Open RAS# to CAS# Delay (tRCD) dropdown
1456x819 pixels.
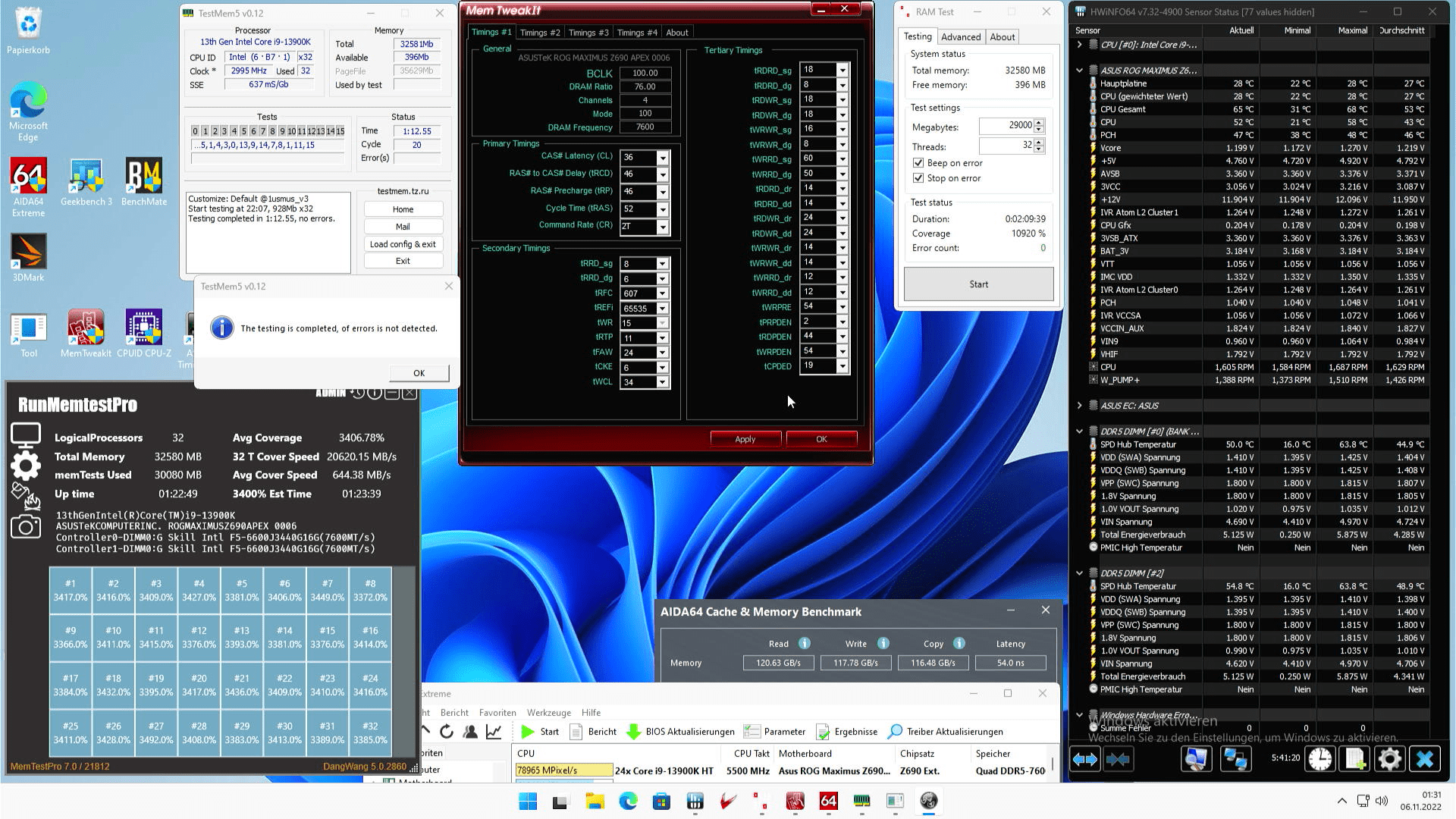[663, 174]
